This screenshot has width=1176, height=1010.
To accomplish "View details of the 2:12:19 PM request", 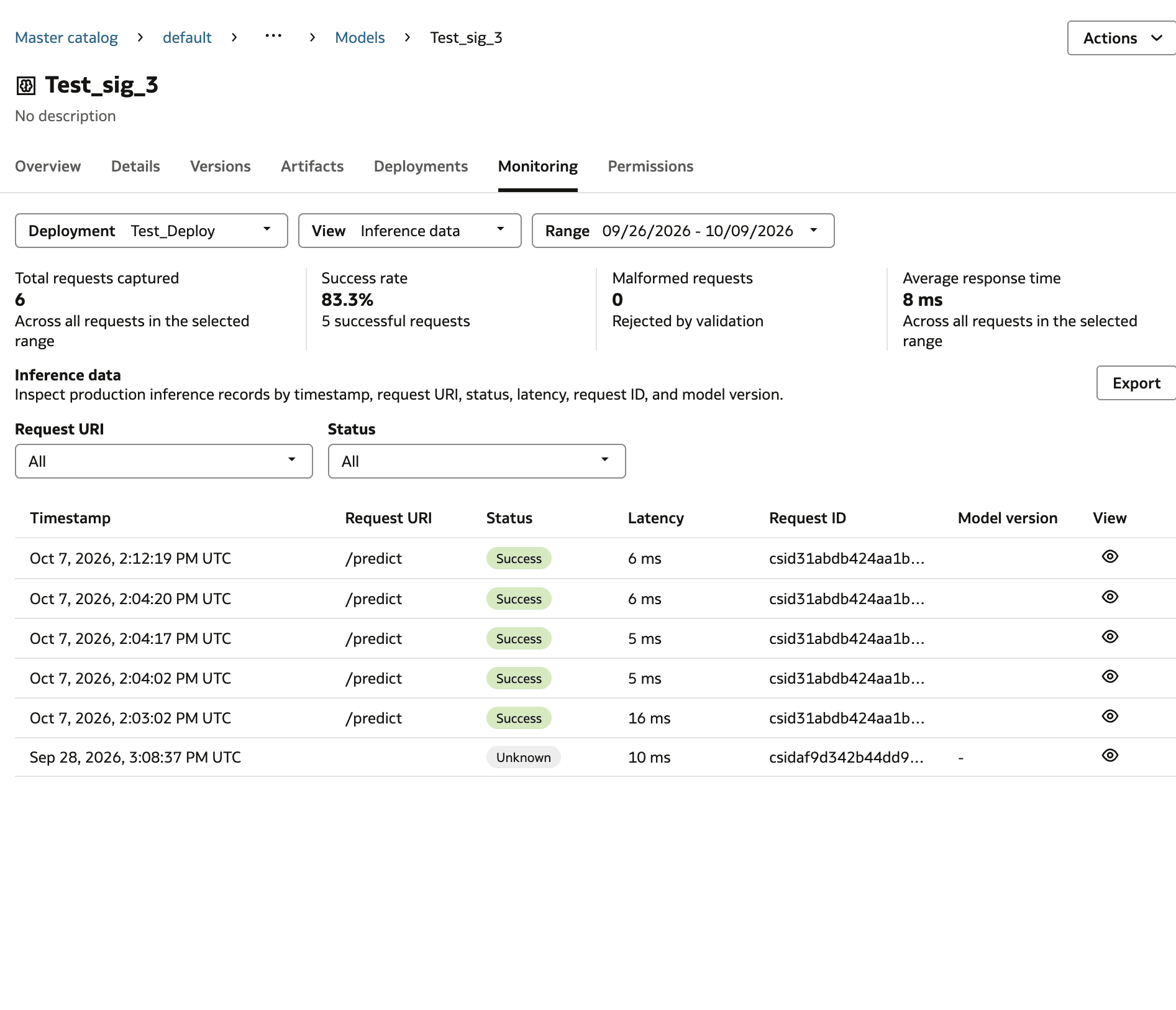I will [x=1110, y=556].
